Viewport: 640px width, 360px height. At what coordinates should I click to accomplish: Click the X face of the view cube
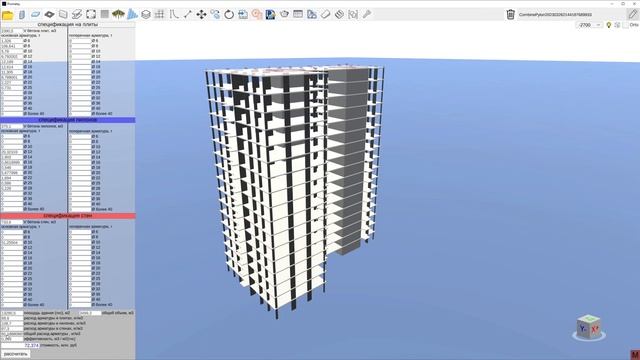[595, 329]
